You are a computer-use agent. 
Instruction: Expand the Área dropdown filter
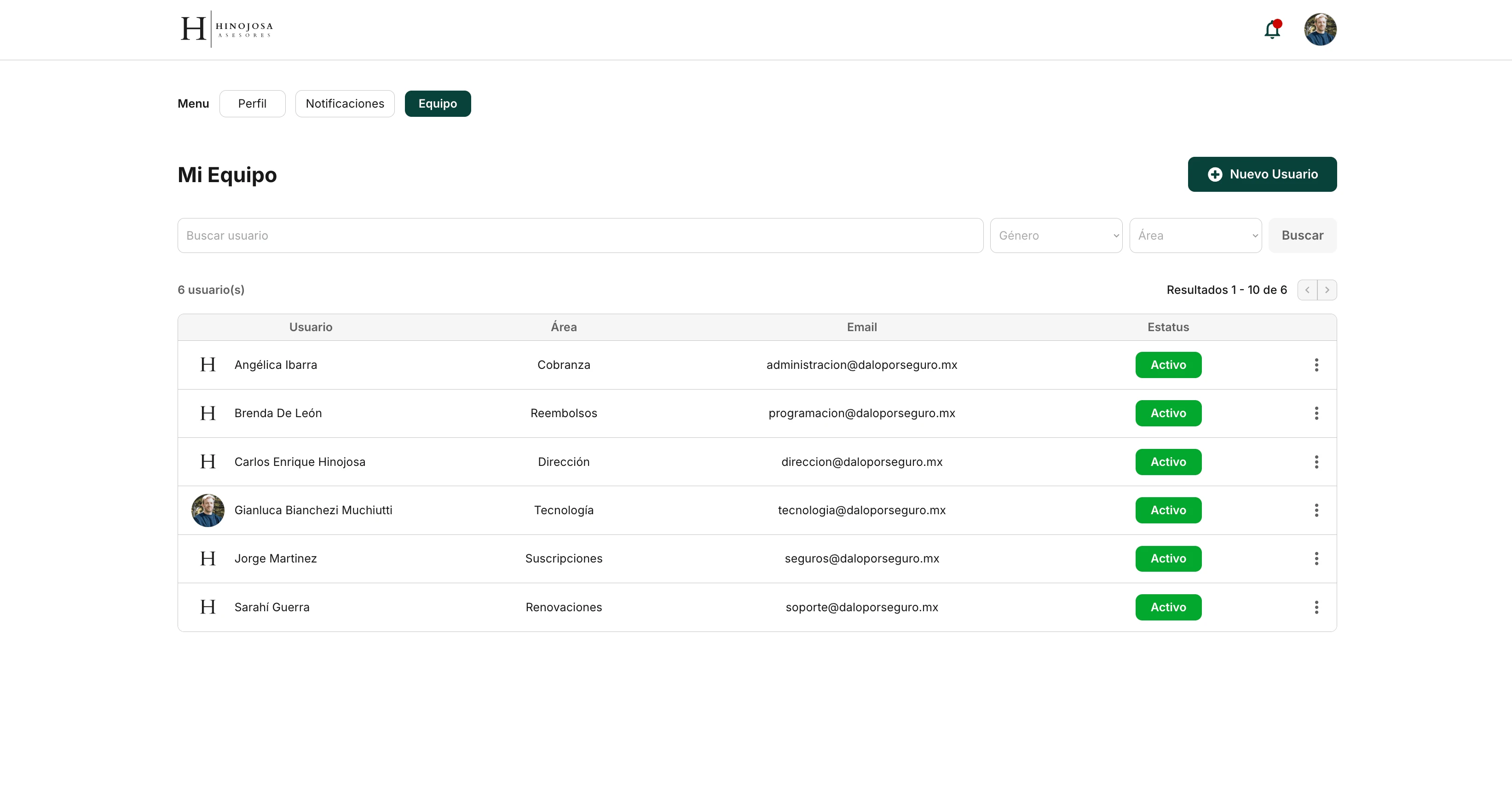point(1195,235)
